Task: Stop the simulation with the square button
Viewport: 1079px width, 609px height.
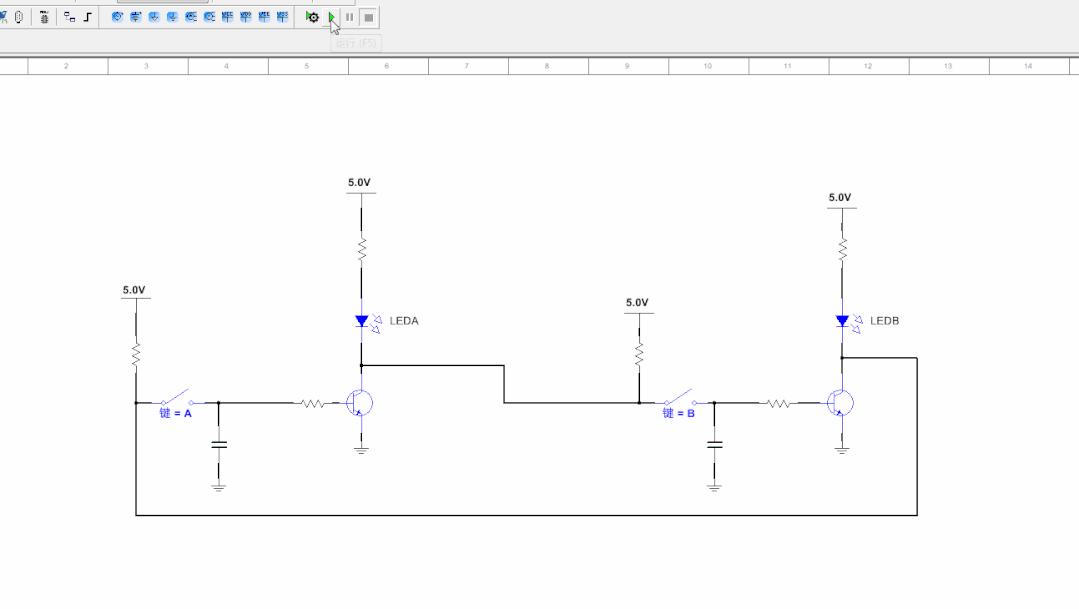Action: pyautogui.click(x=369, y=17)
